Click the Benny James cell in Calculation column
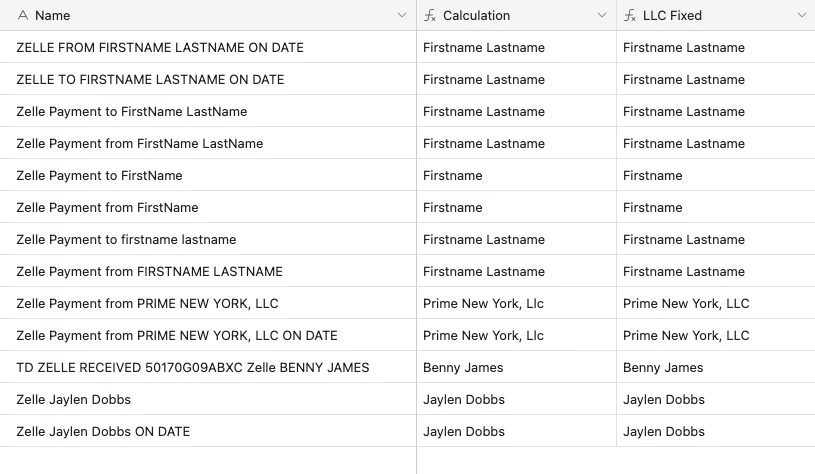The height and width of the screenshot is (474, 815). pyautogui.click(x=516, y=367)
